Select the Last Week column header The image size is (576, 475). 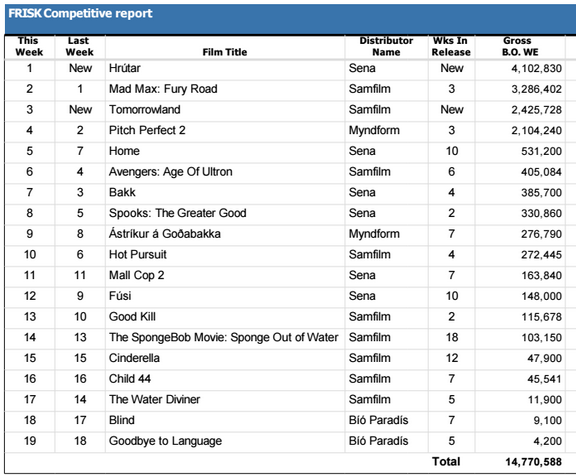point(80,46)
